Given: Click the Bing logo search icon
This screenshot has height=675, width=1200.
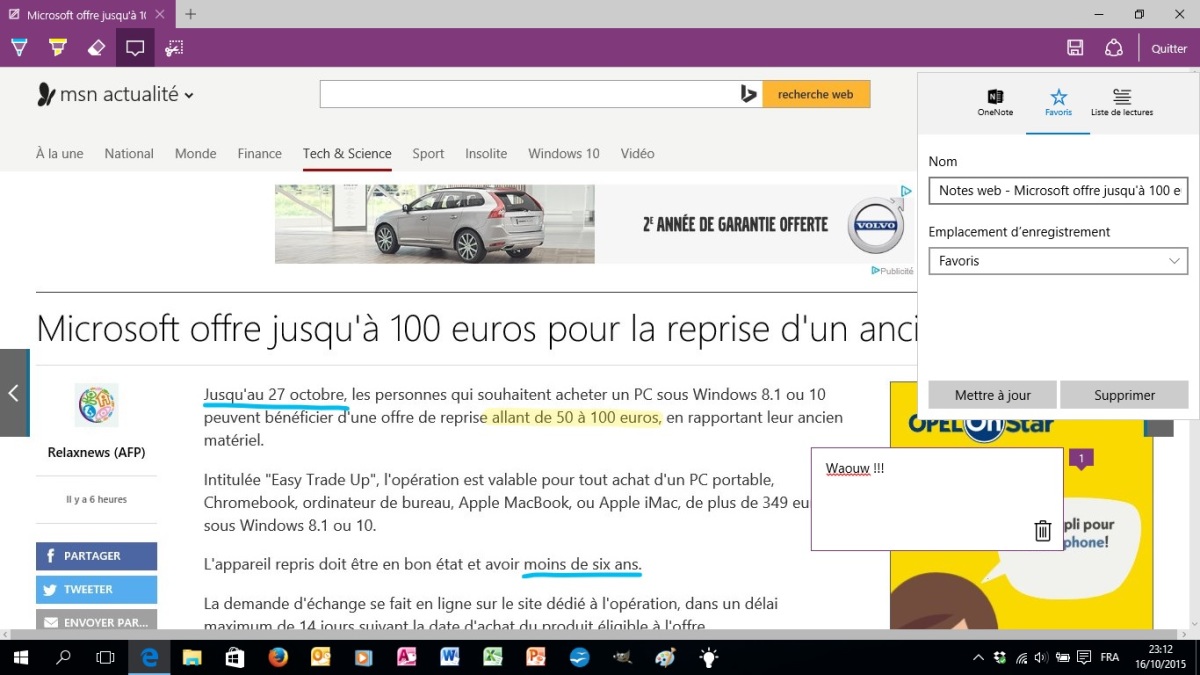Looking at the screenshot, I should click(748, 94).
